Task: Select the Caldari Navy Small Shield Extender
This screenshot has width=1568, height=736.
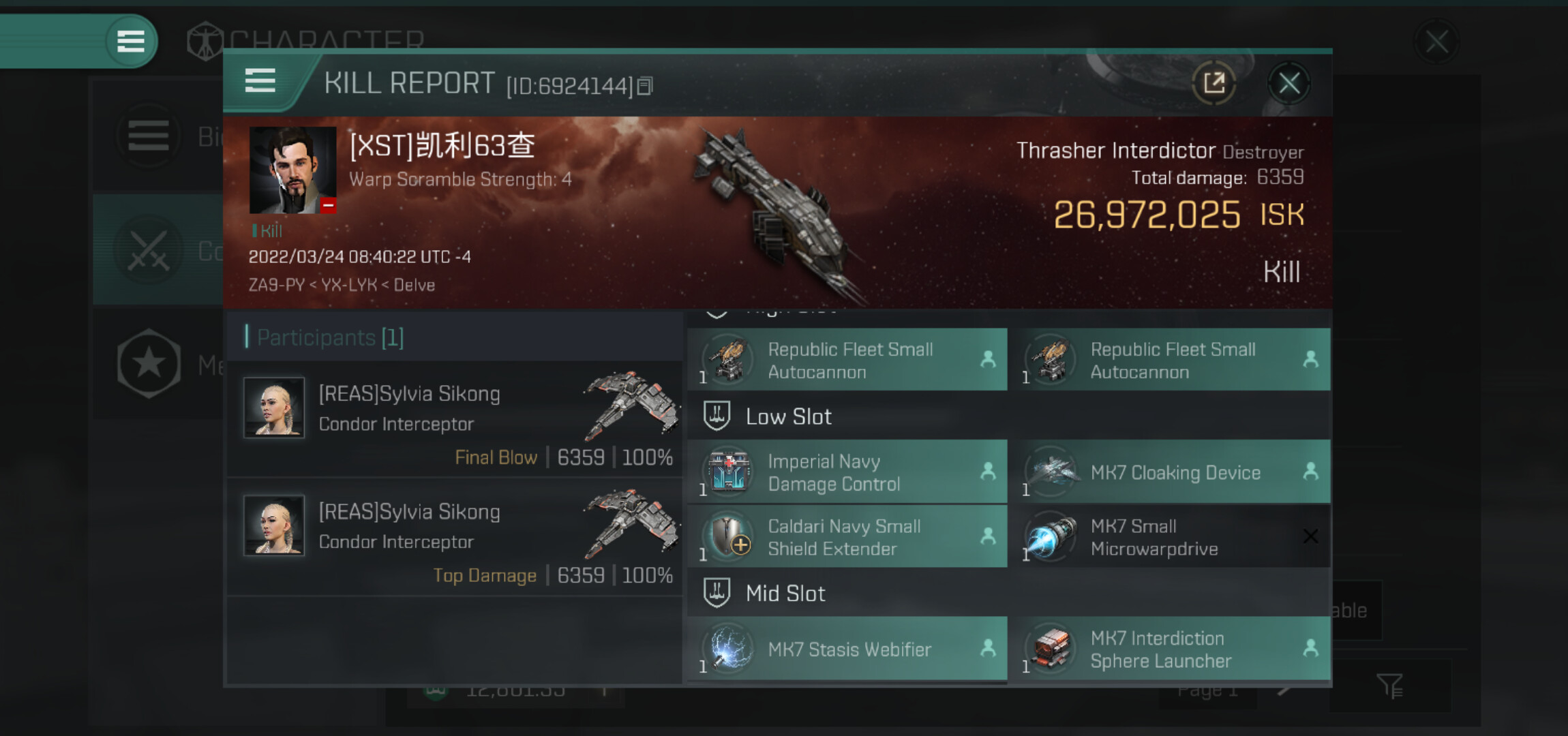Action: tap(847, 537)
